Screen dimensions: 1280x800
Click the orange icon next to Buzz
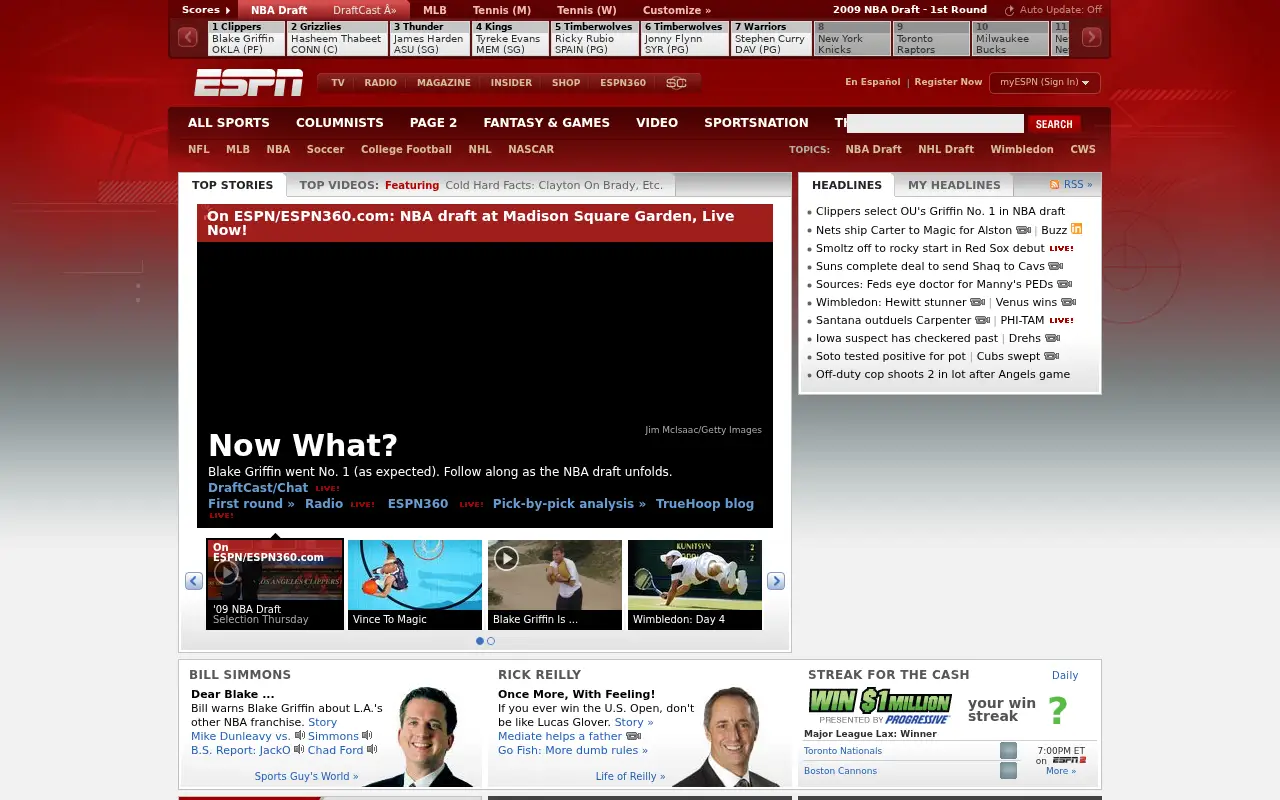[x=1077, y=229]
